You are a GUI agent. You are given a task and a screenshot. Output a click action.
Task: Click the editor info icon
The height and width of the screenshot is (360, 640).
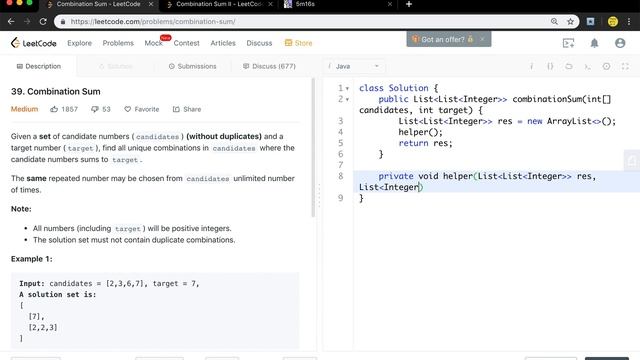pyautogui.click(x=531, y=66)
